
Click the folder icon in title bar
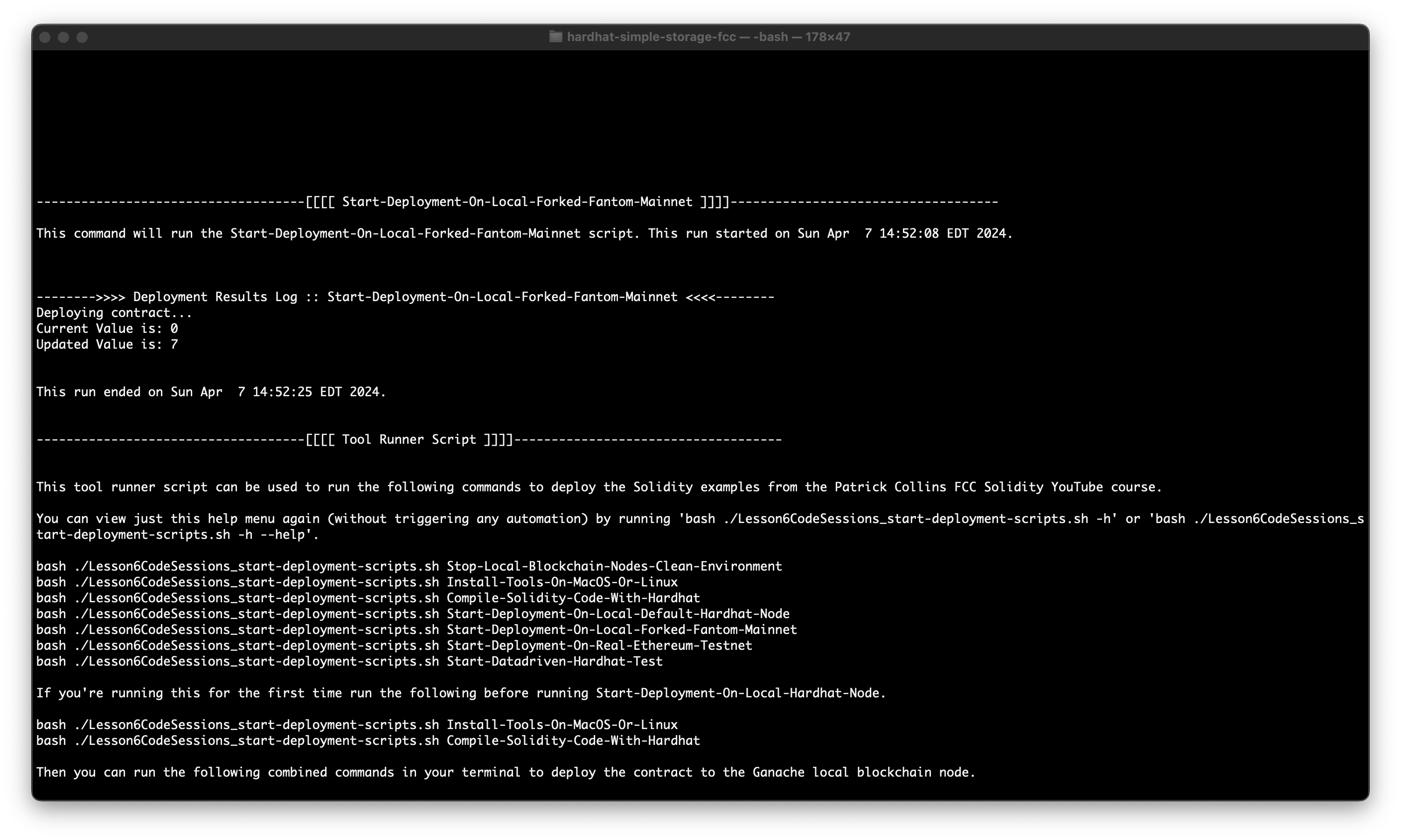click(555, 37)
